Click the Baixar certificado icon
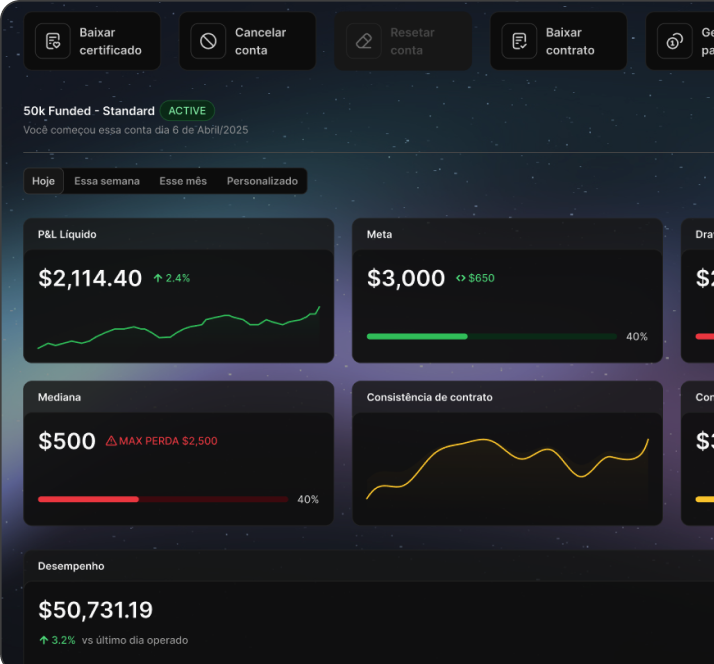The image size is (714, 664). coord(53,41)
